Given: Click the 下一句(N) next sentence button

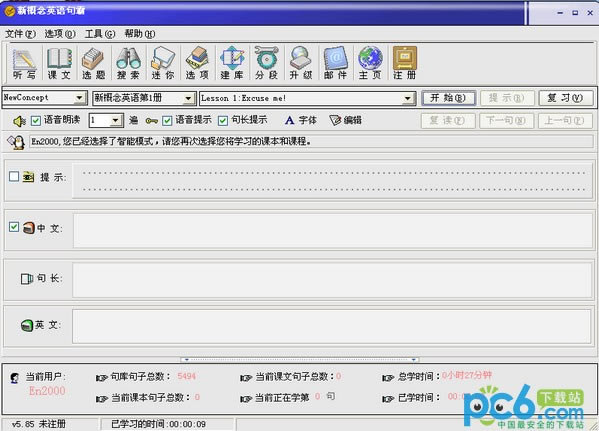Looking at the screenshot, I should click(x=506, y=121).
